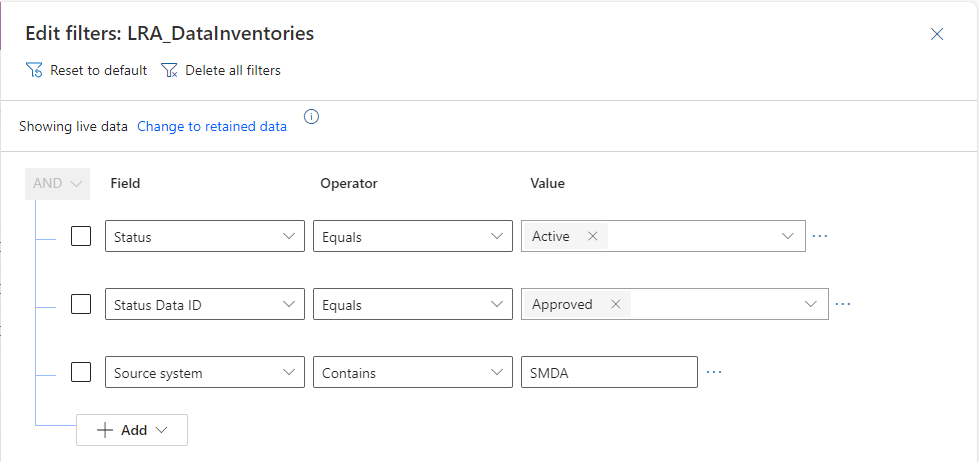Close the Edit filters panel
The width and height of the screenshot is (979, 462).
coord(937,34)
